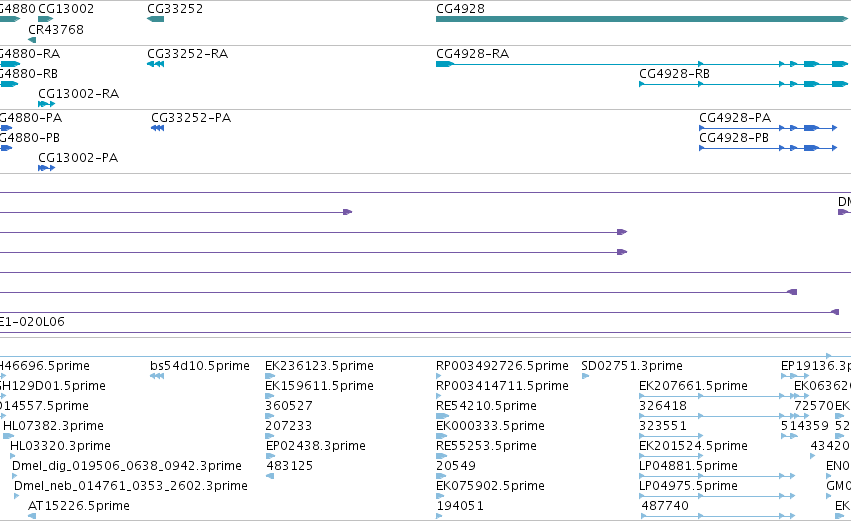Select EST HL03320.3prime
The image size is (851, 521).
tap(60, 446)
